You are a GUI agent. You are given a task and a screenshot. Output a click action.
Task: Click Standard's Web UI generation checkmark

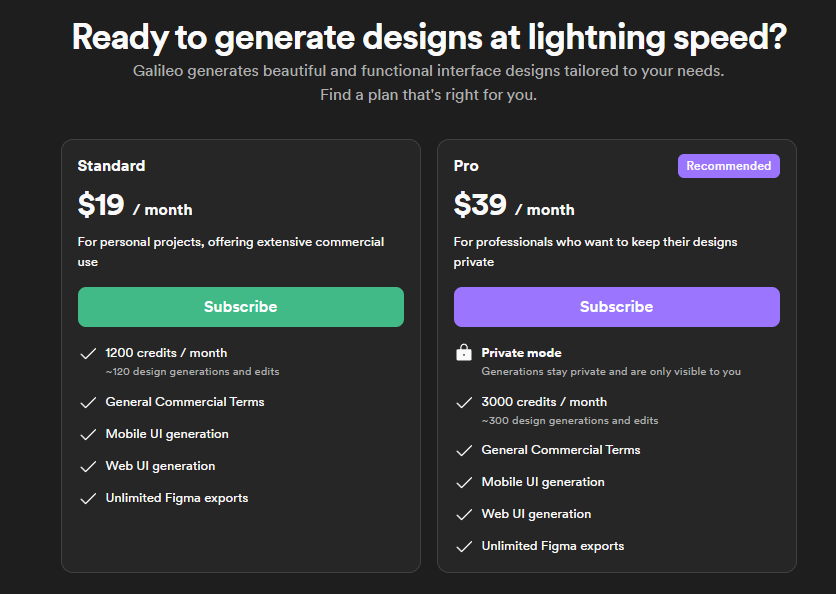[x=87, y=466]
